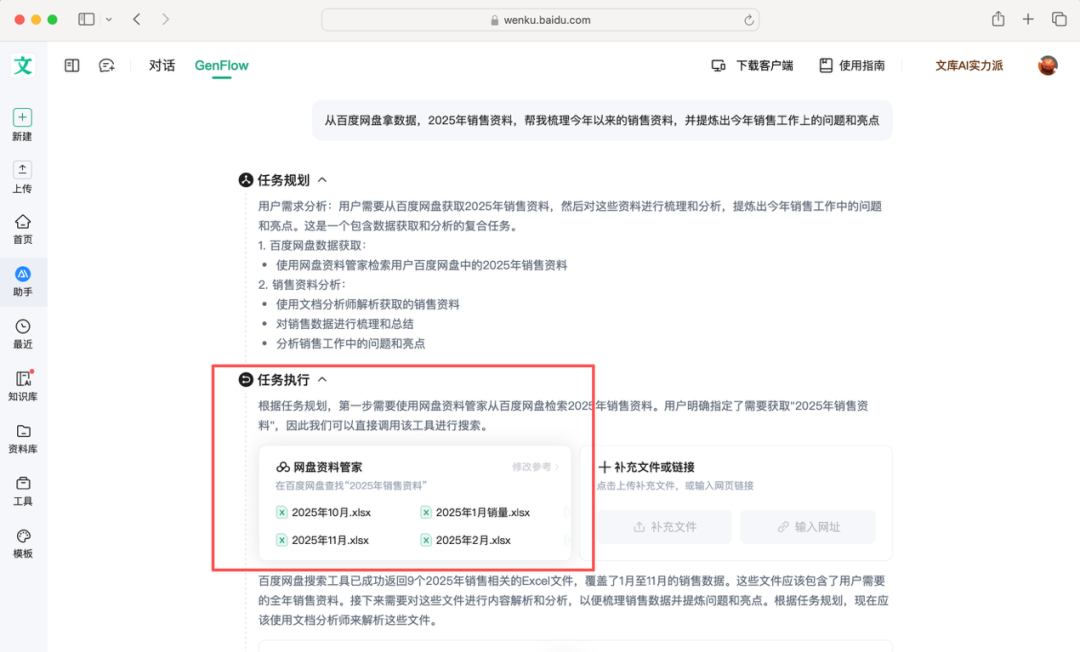Click the wenku.baidu.com address bar

pyautogui.click(x=540, y=20)
